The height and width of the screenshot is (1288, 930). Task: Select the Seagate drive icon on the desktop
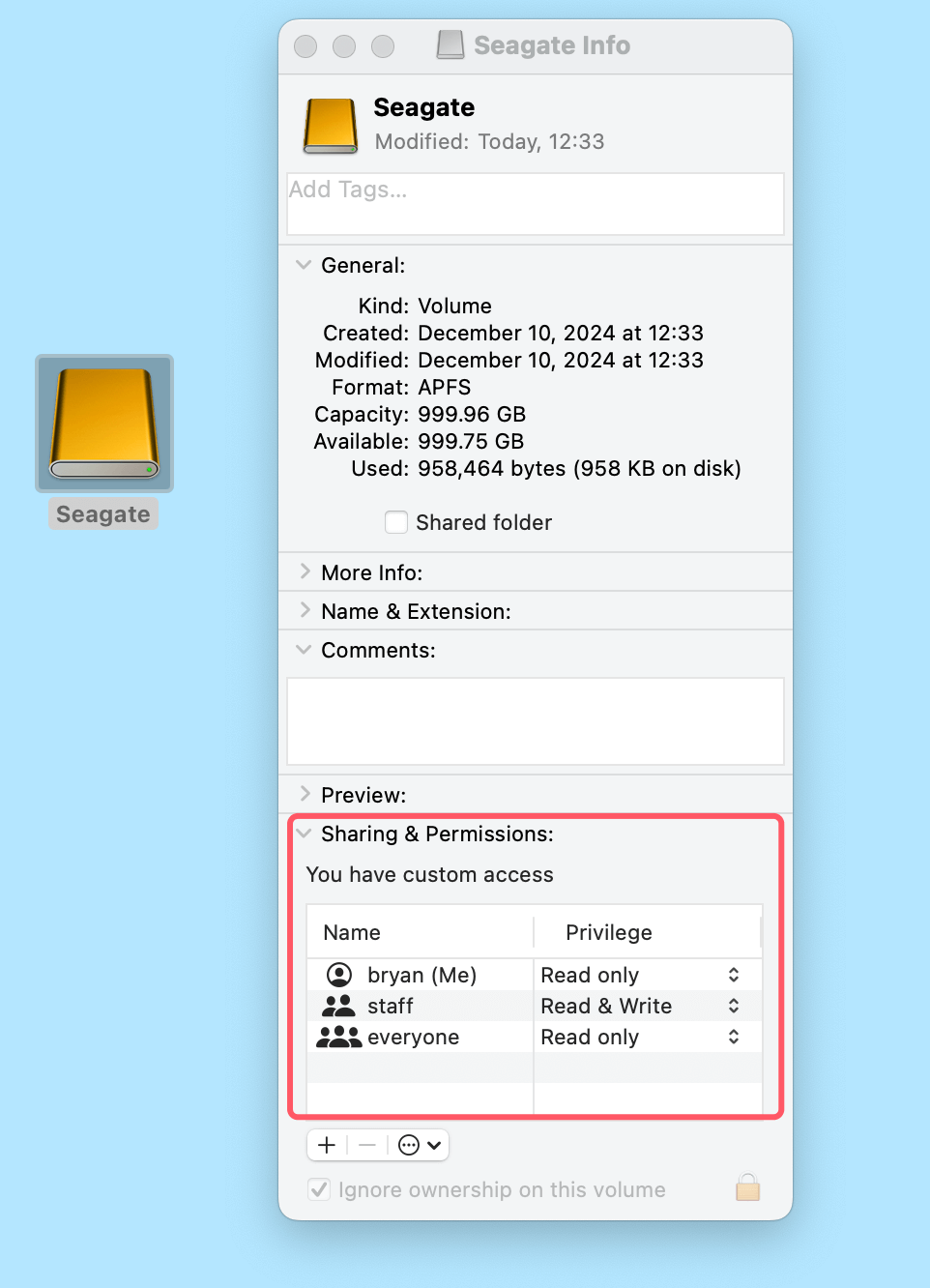[103, 423]
